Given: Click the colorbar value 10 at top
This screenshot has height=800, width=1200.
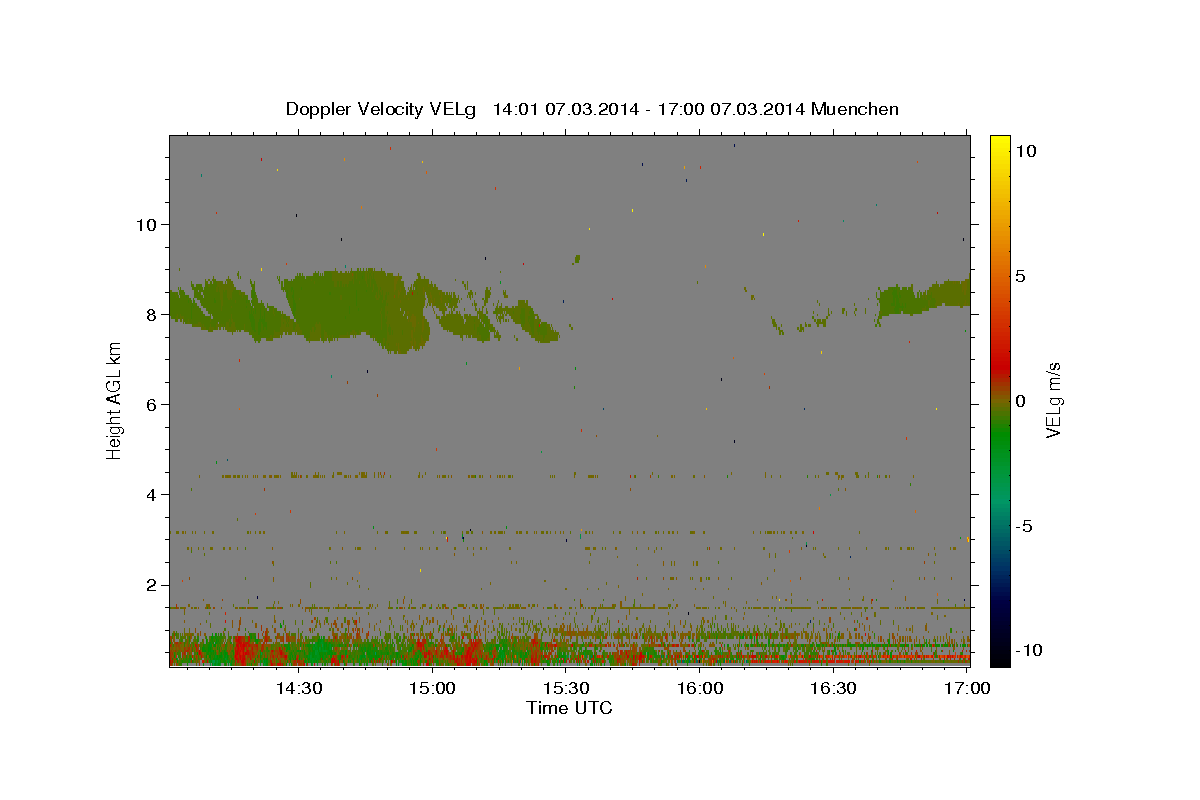Looking at the screenshot, I should coord(1025,150).
